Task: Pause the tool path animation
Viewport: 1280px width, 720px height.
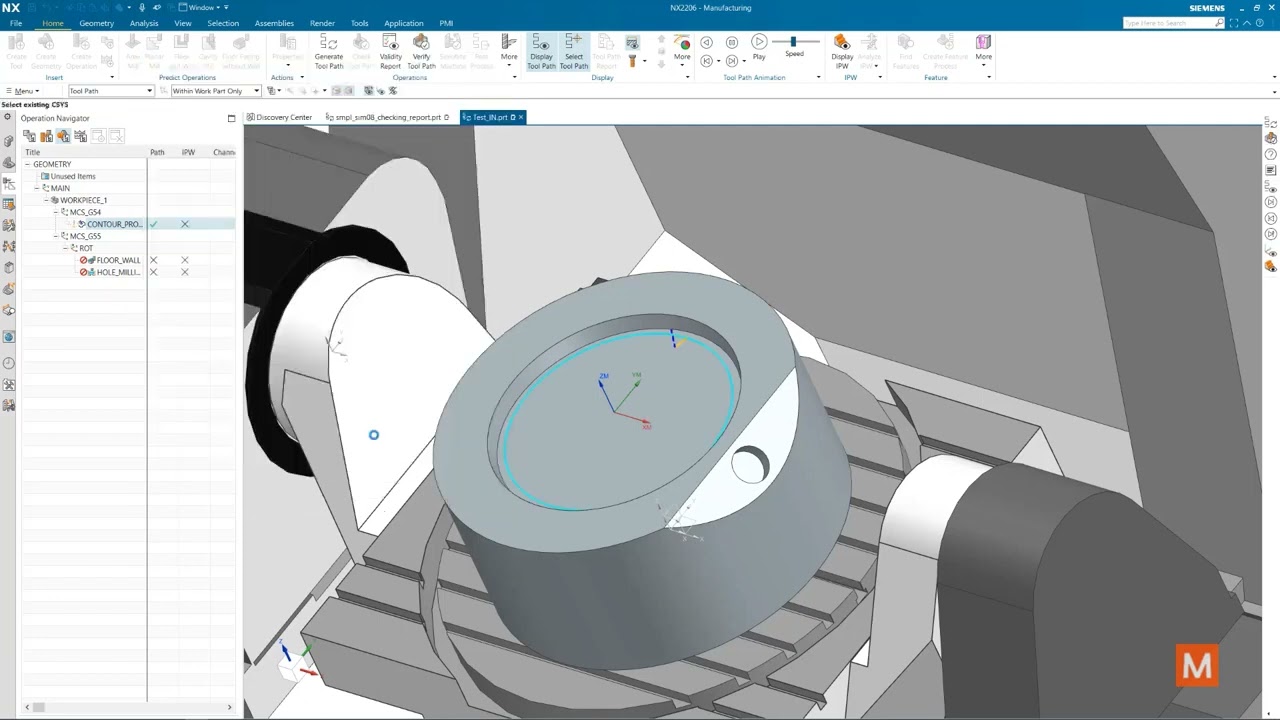Action: pyautogui.click(x=732, y=42)
